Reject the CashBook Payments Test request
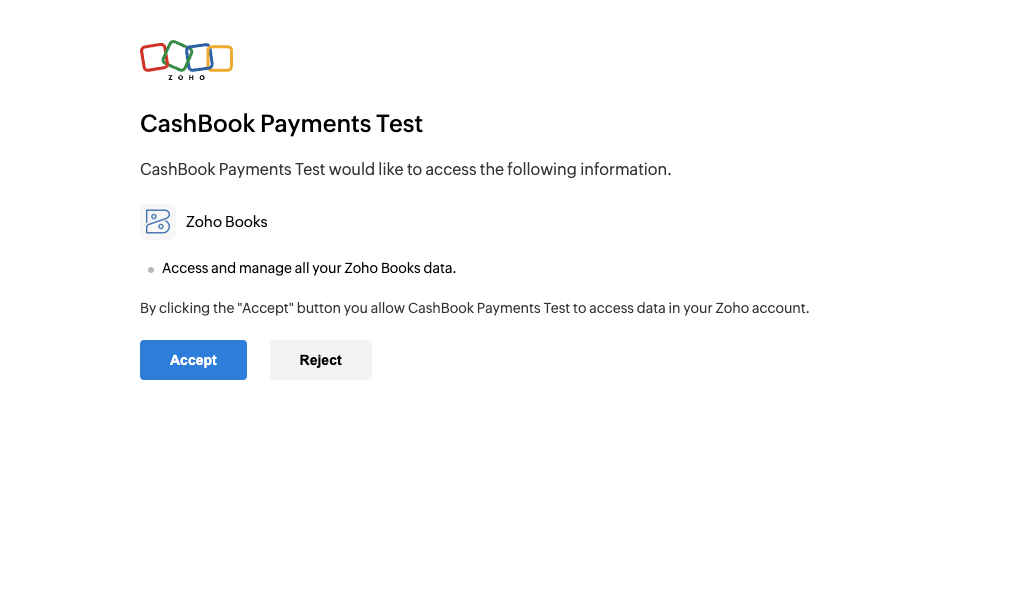 (320, 360)
